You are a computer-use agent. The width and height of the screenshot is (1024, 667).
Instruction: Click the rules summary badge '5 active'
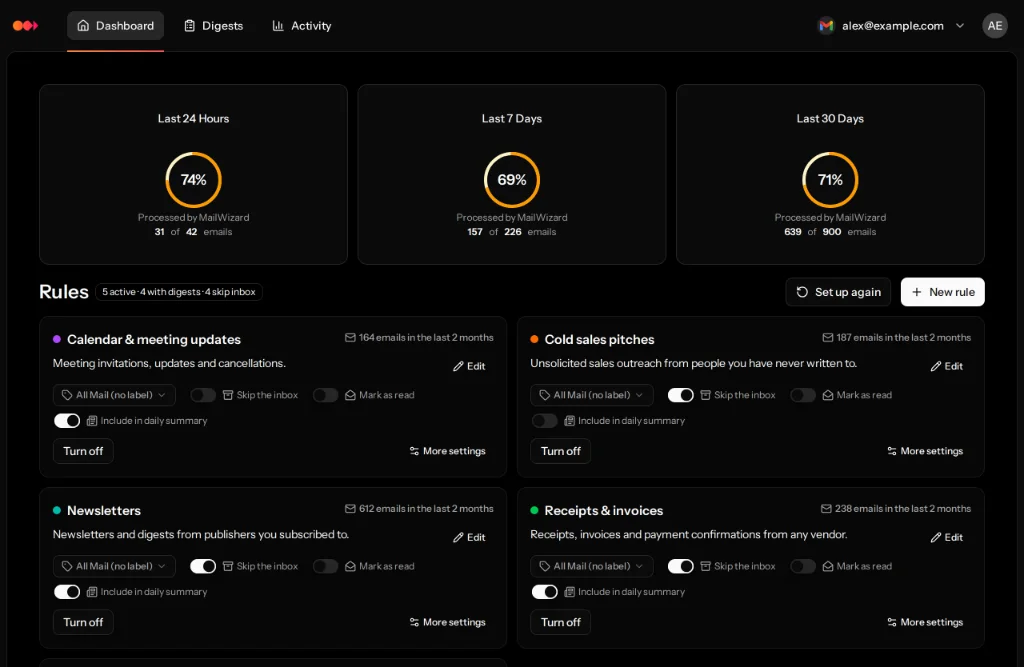(x=179, y=292)
